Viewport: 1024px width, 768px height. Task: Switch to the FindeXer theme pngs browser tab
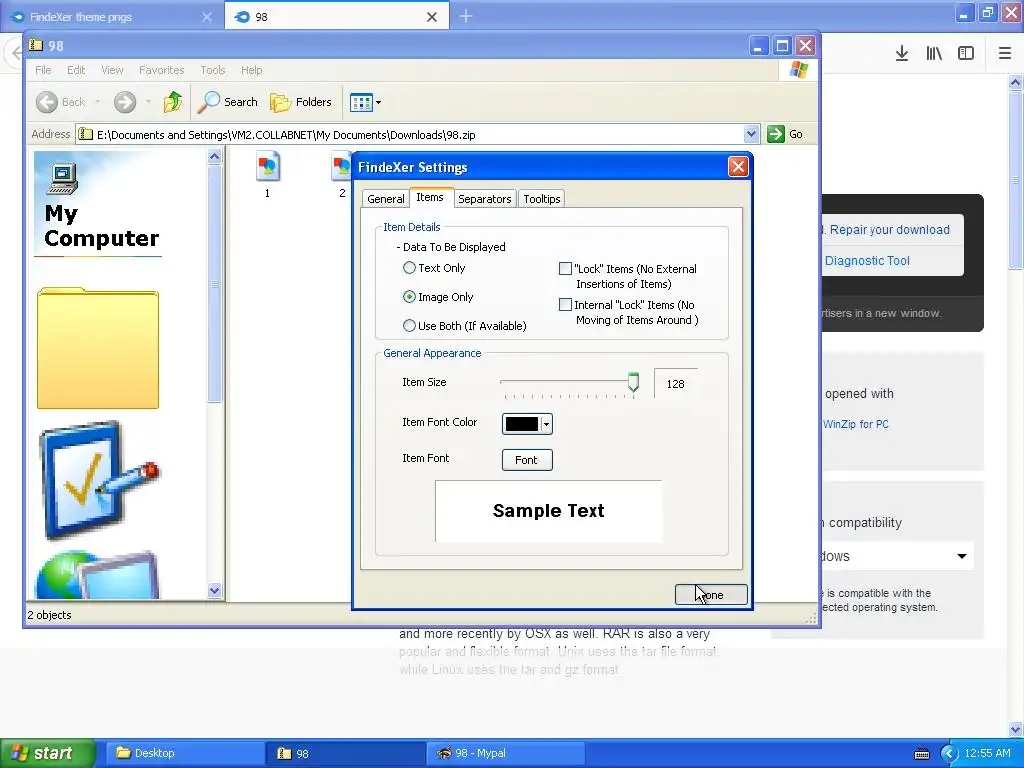point(111,17)
